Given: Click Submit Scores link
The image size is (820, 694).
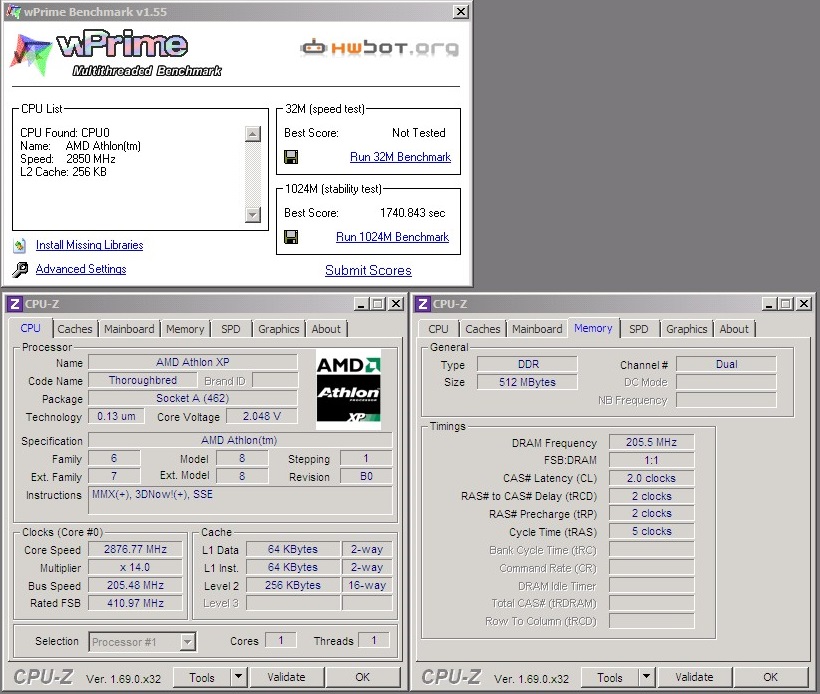Looking at the screenshot, I should click(x=368, y=270).
